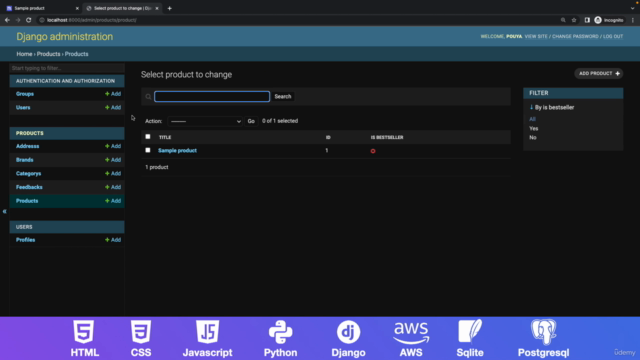Open a new browser tab

tap(169, 8)
